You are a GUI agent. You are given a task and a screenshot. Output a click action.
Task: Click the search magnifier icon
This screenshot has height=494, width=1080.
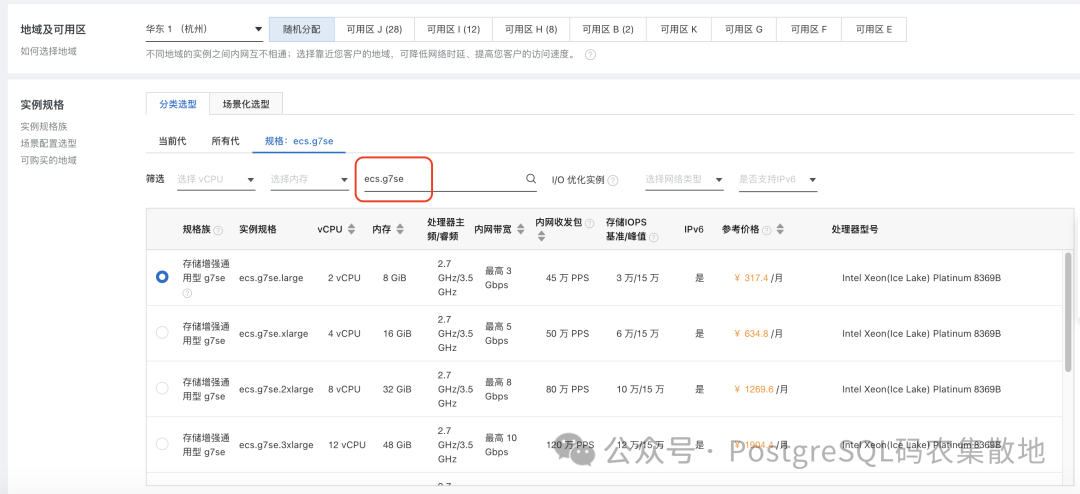tap(531, 178)
